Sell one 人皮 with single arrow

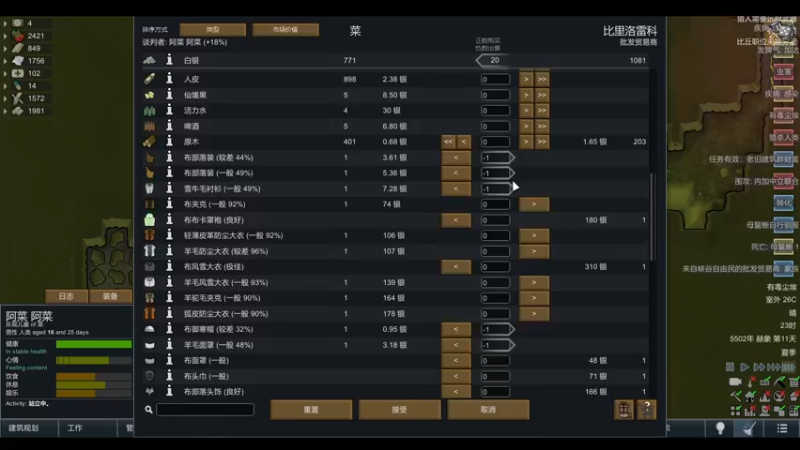coord(526,79)
